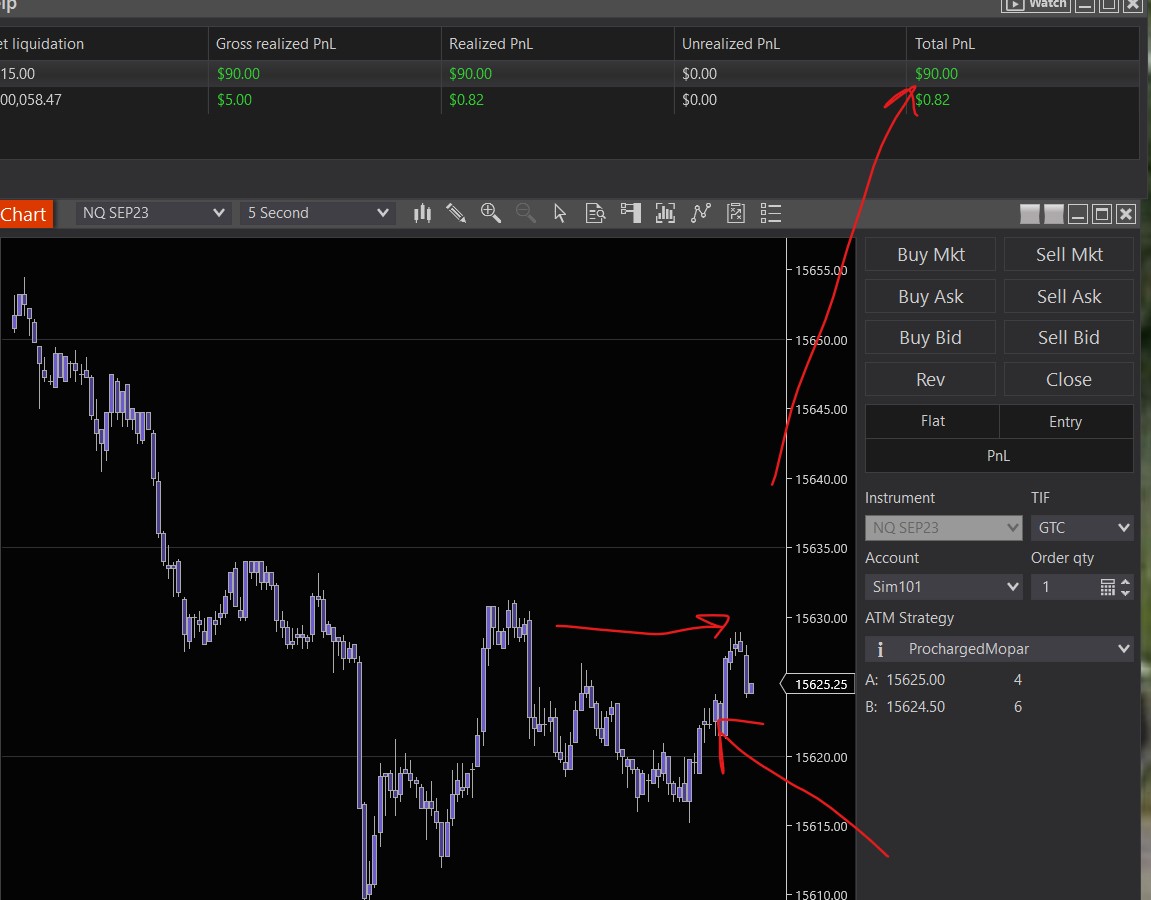Select the Chart tab label
Screen dimensions: 1151x900
pyautogui.click(x=23, y=214)
